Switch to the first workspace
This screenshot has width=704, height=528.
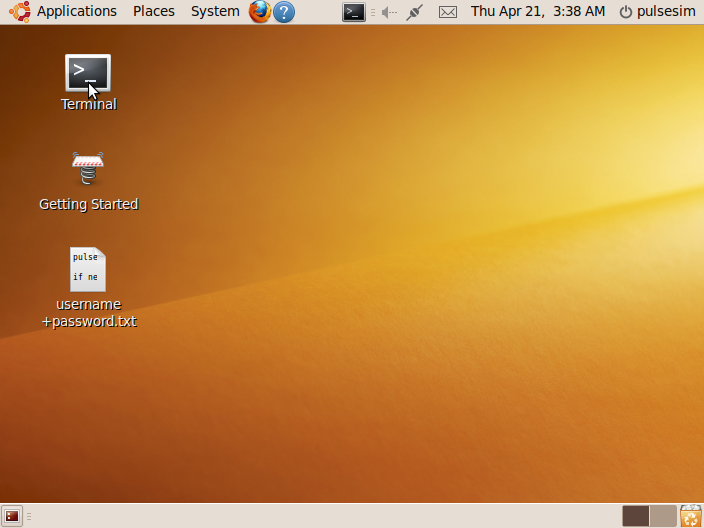[635, 516]
